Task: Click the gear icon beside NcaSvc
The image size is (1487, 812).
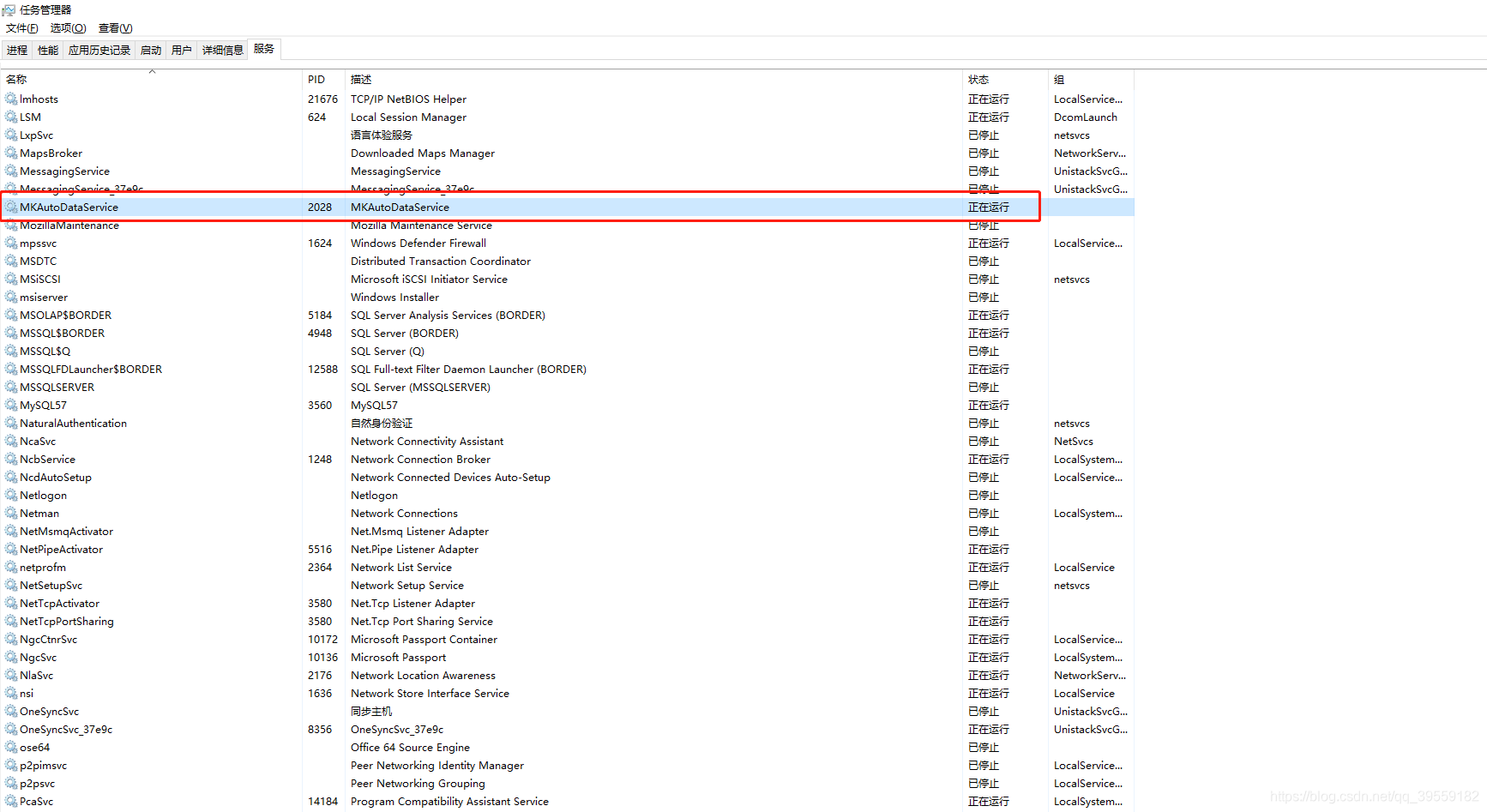Action: click(11, 441)
